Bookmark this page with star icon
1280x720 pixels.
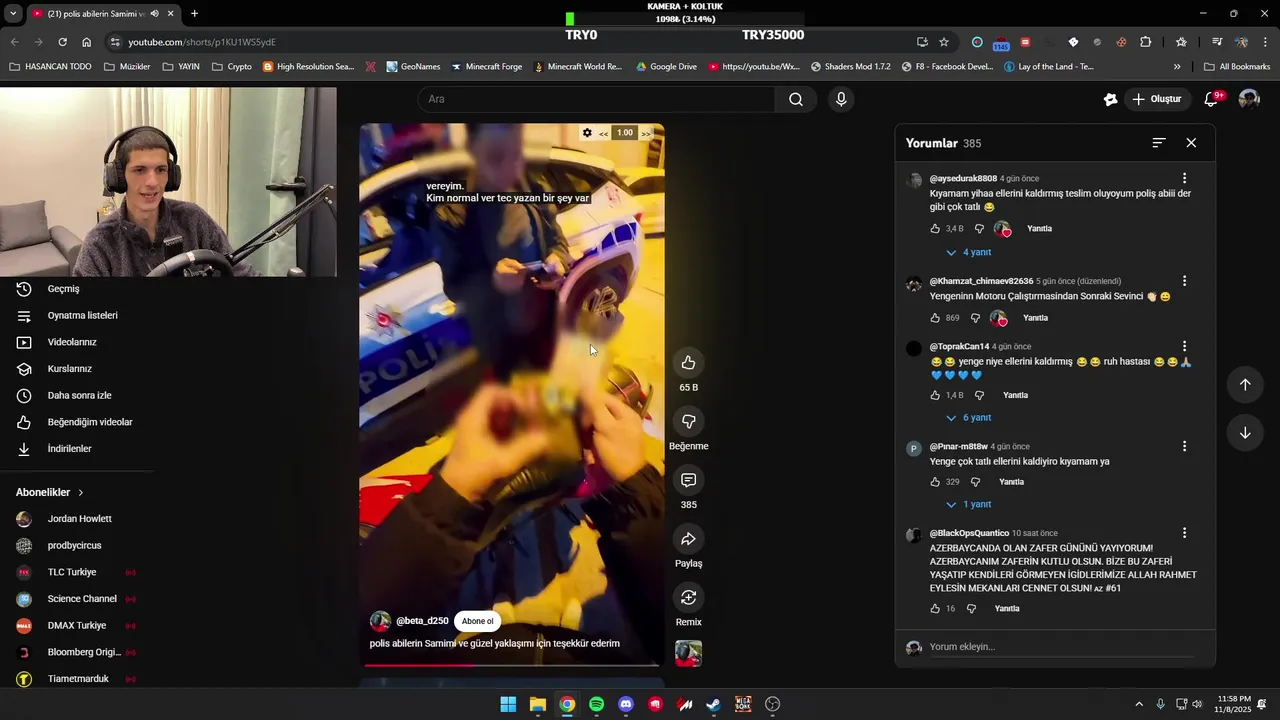pyautogui.click(x=944, y=42)
